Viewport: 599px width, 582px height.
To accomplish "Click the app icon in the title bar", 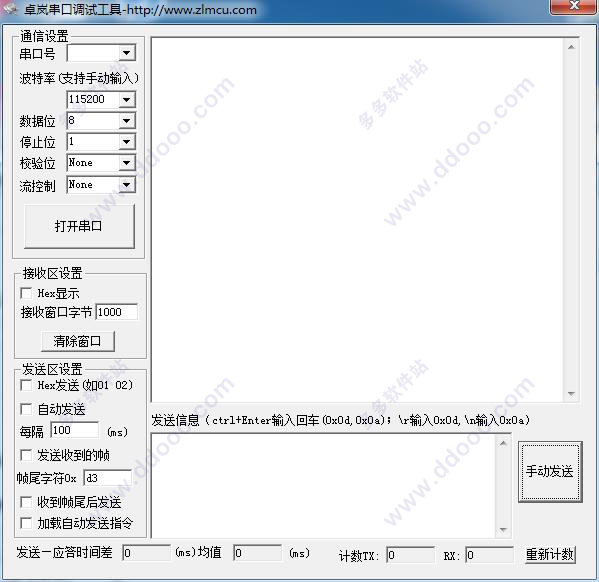I will (10, 8).
